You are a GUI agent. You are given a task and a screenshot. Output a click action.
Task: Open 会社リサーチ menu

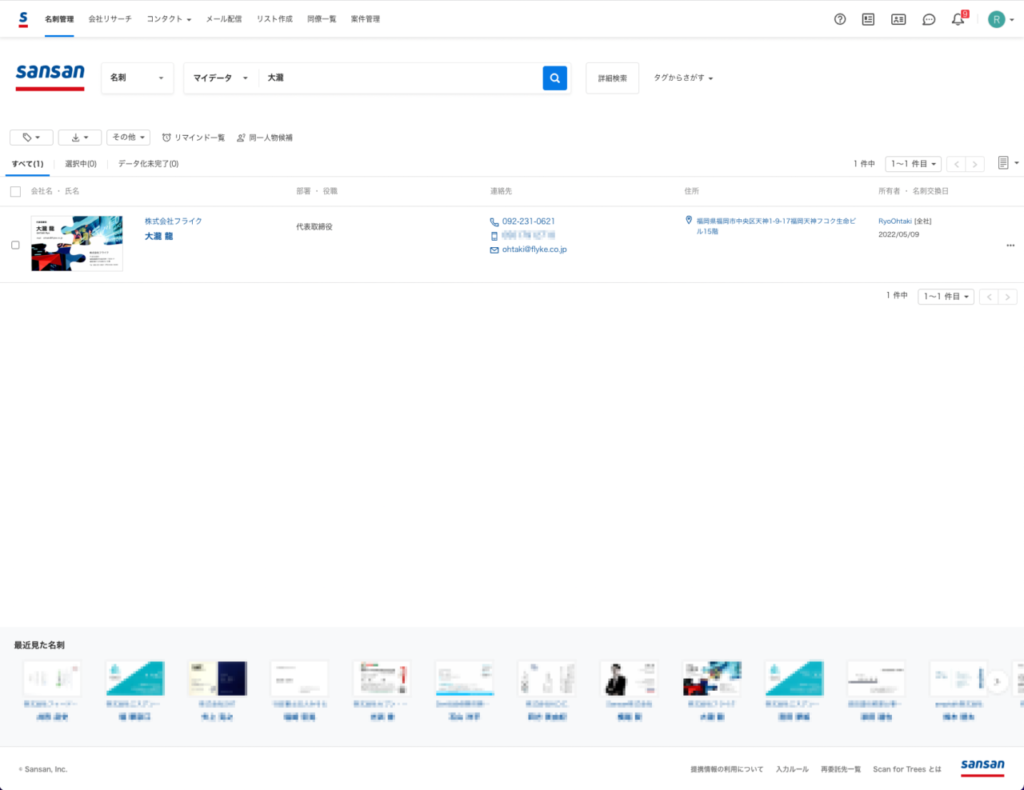(x=110, y=19)
